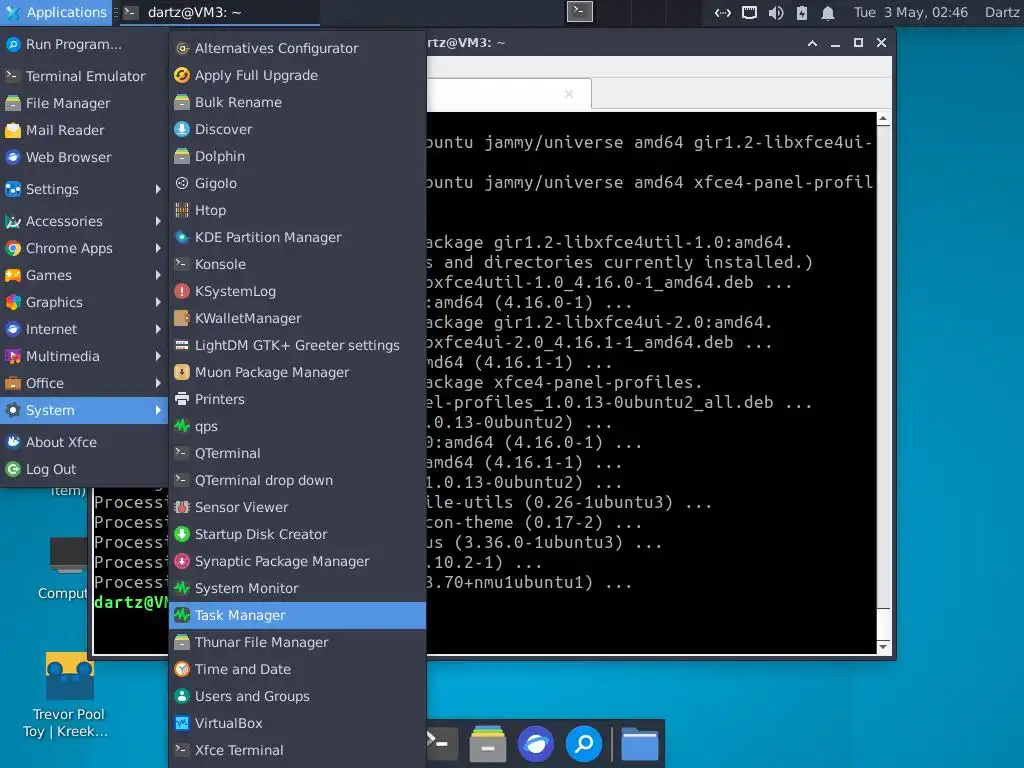Image resolution: width=1024 pixels, height=768 pixels.
Task: Expand the Games submenu arrow
Action: click(158, 275)
